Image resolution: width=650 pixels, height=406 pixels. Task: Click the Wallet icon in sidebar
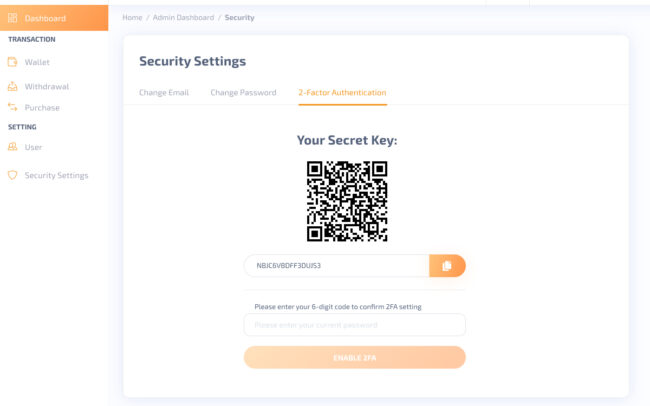click(12, 62)
